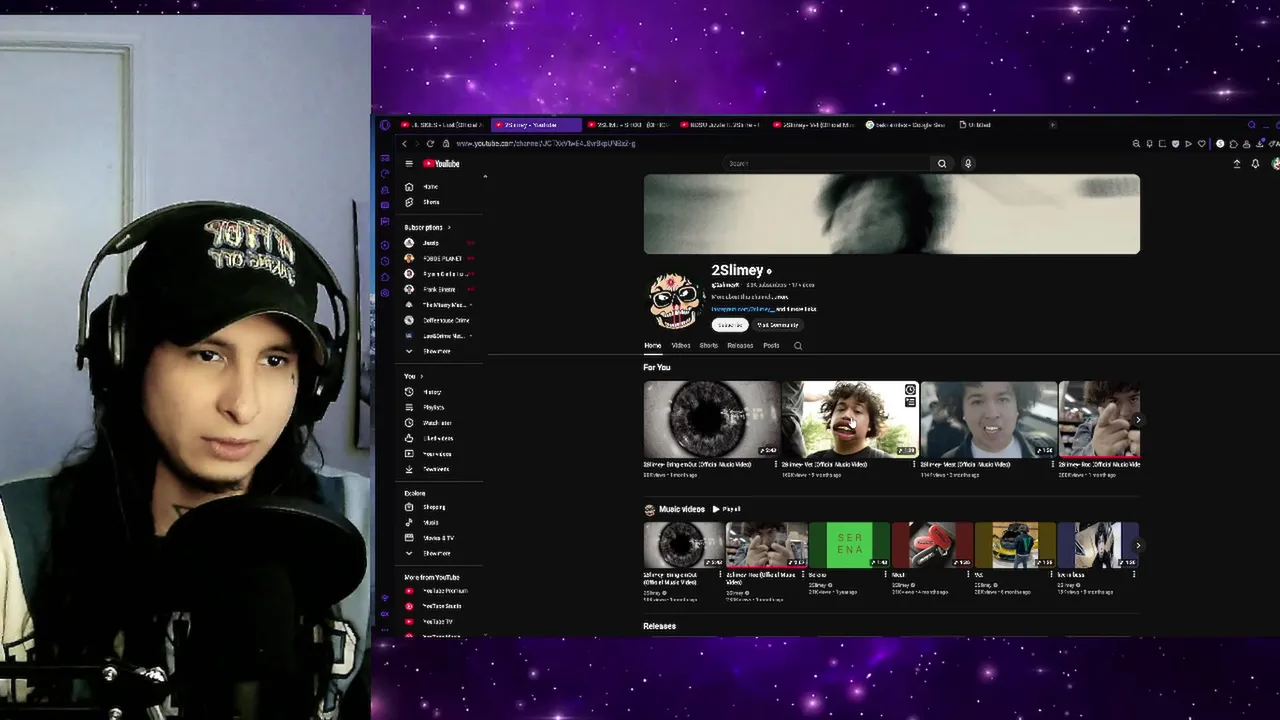
Task: Switch to the 2Slimey YouTube browser tab
Action: click(x=538, y=125)
